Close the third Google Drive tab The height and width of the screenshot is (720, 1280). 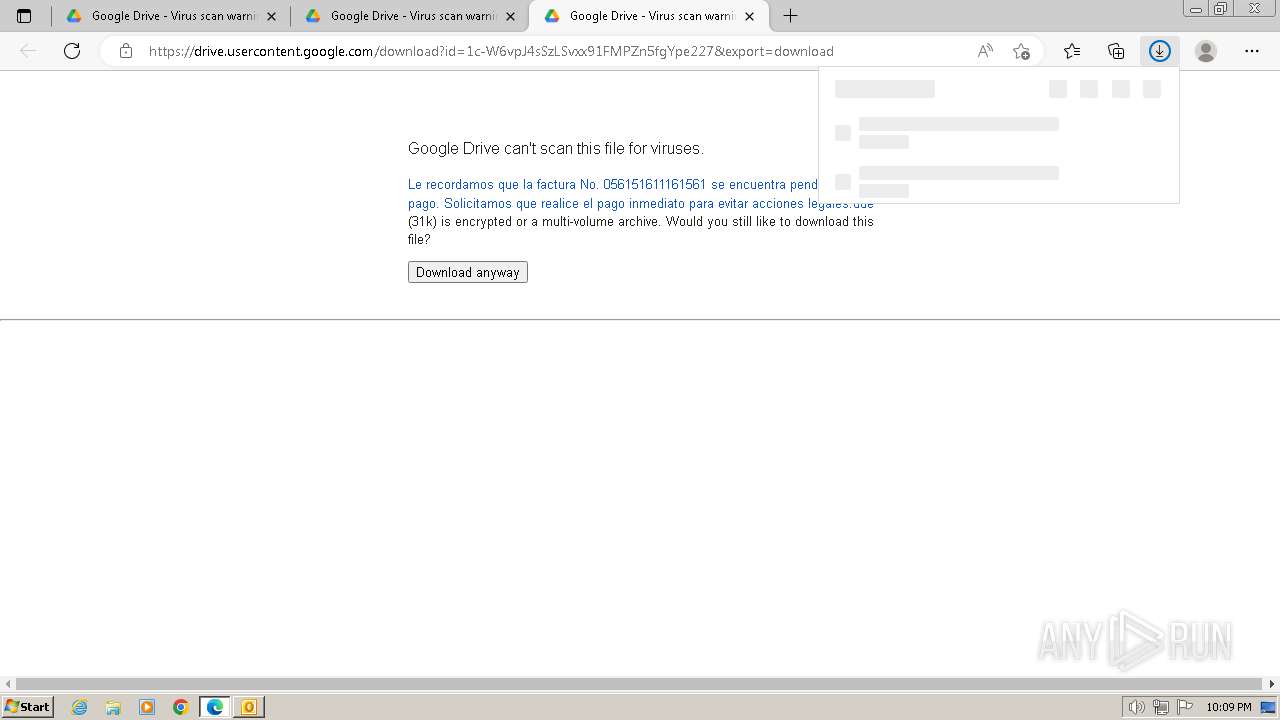[x=749, y=16]
